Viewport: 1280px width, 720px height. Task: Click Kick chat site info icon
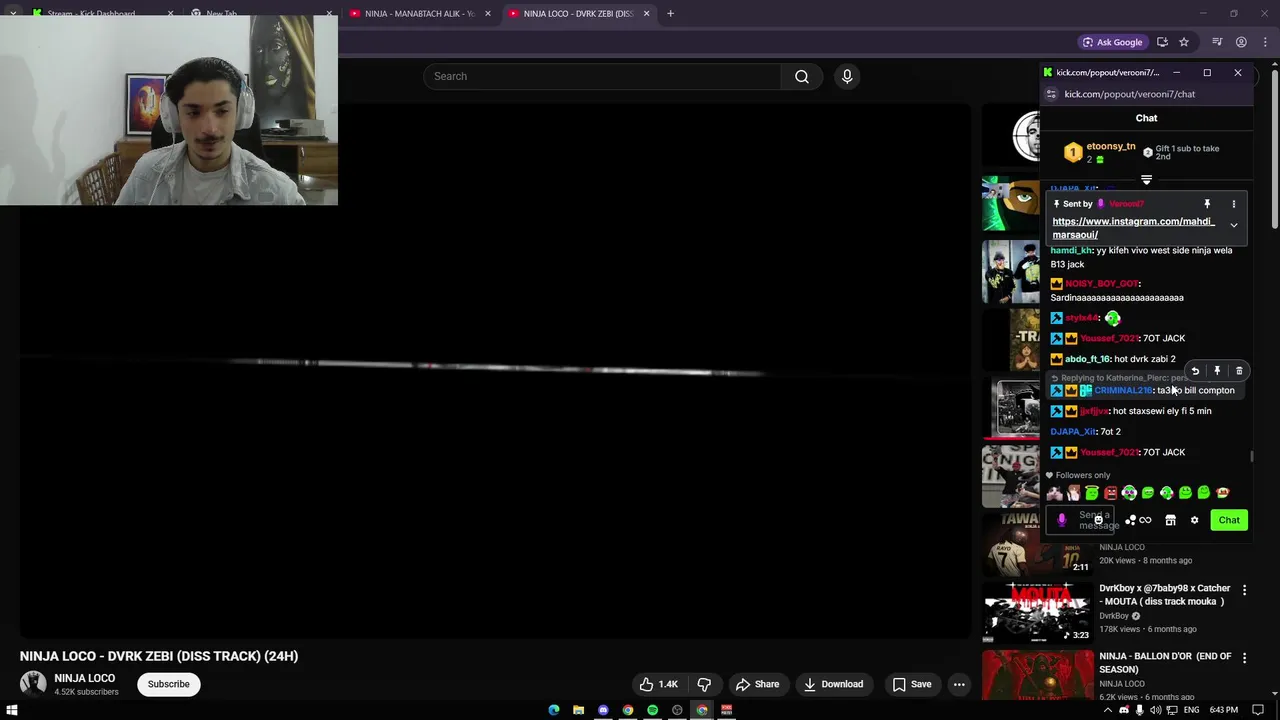(x=1051, y=94)
